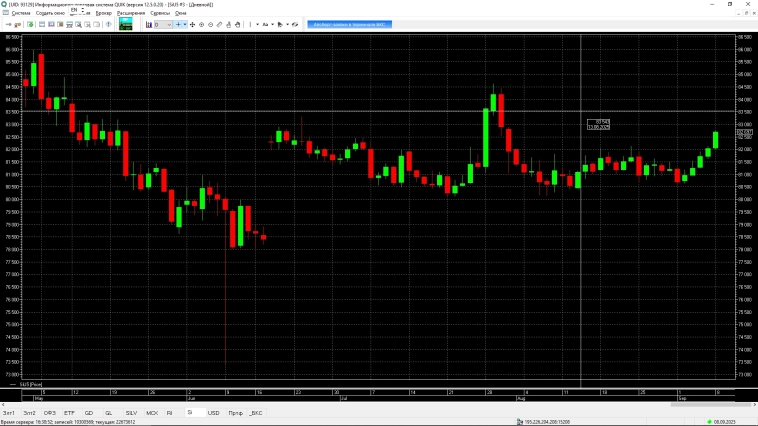Screen dimensions: 758x426
Task: Open the Расширения menu
Action: pos(131,13)
